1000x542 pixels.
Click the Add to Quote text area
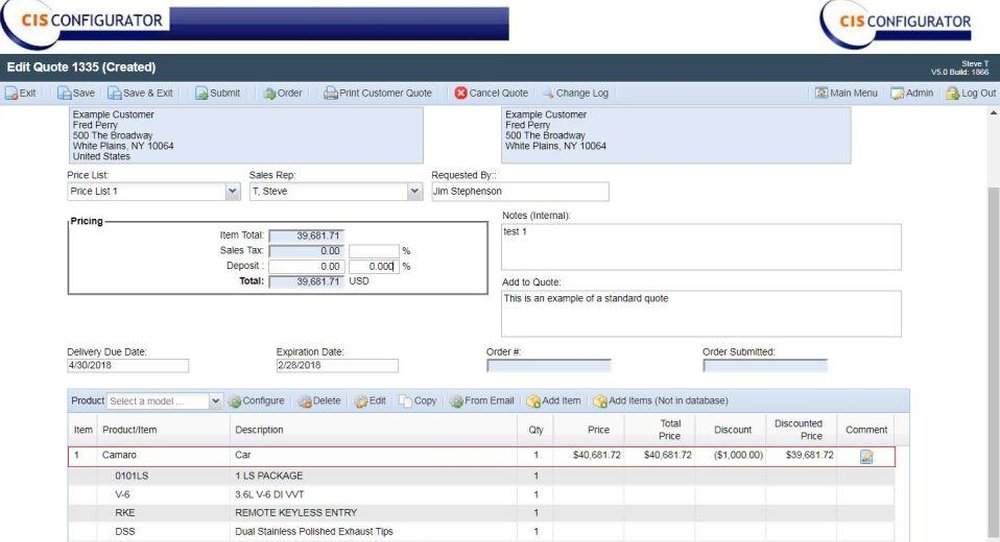click(x=701, y=314)
